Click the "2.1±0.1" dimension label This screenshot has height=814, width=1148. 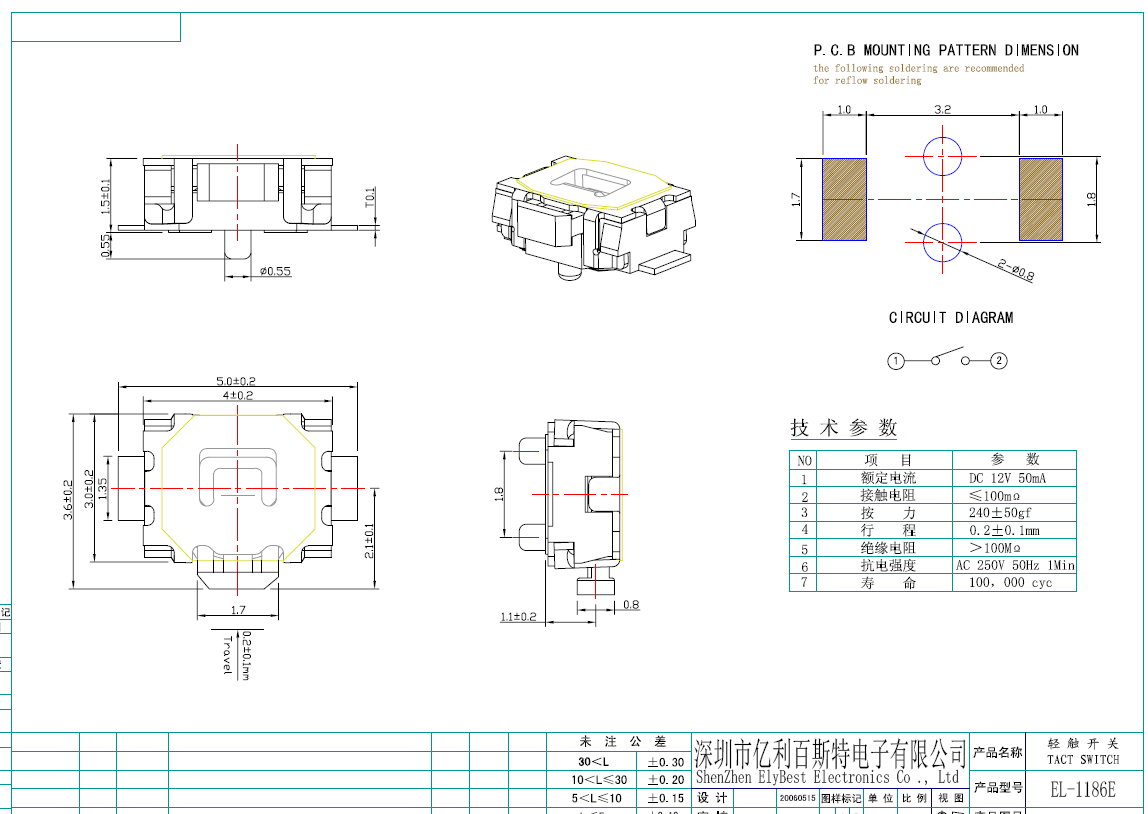tap(369, 540)
